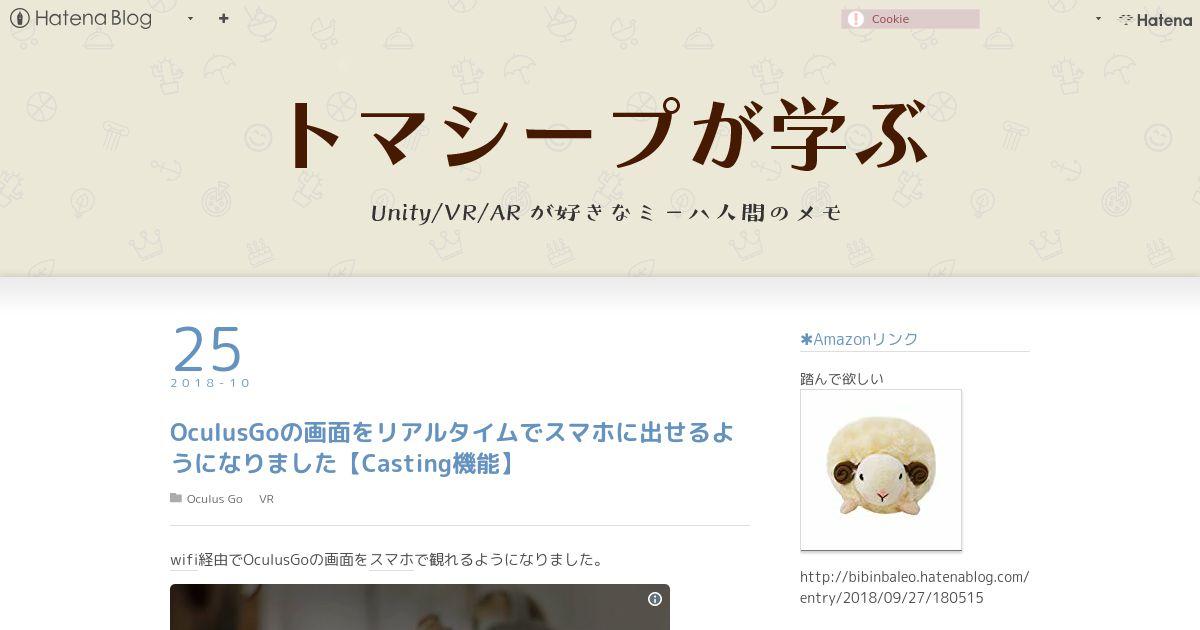The image size is (1200, 630).
Task: Expand the dropdown arrow left of Hatena logo
Action: tap(1098, 19)
